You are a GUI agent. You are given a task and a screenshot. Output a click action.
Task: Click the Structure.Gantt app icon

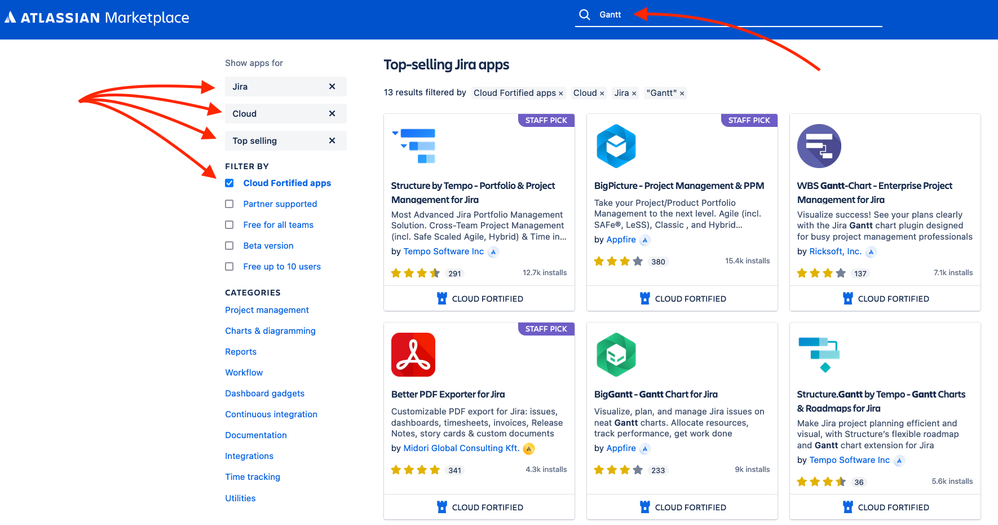click(x=819, y=354)
